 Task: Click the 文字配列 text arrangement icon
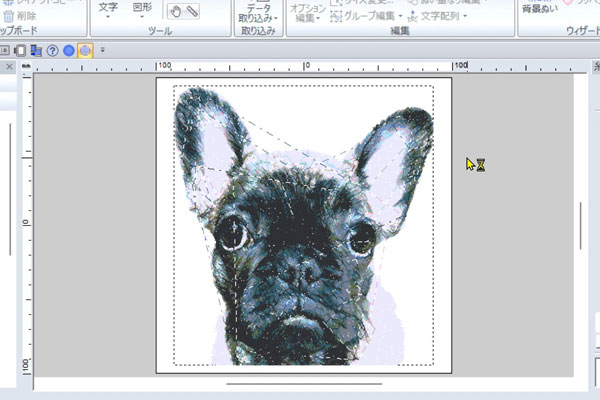(x=412, y=16)
